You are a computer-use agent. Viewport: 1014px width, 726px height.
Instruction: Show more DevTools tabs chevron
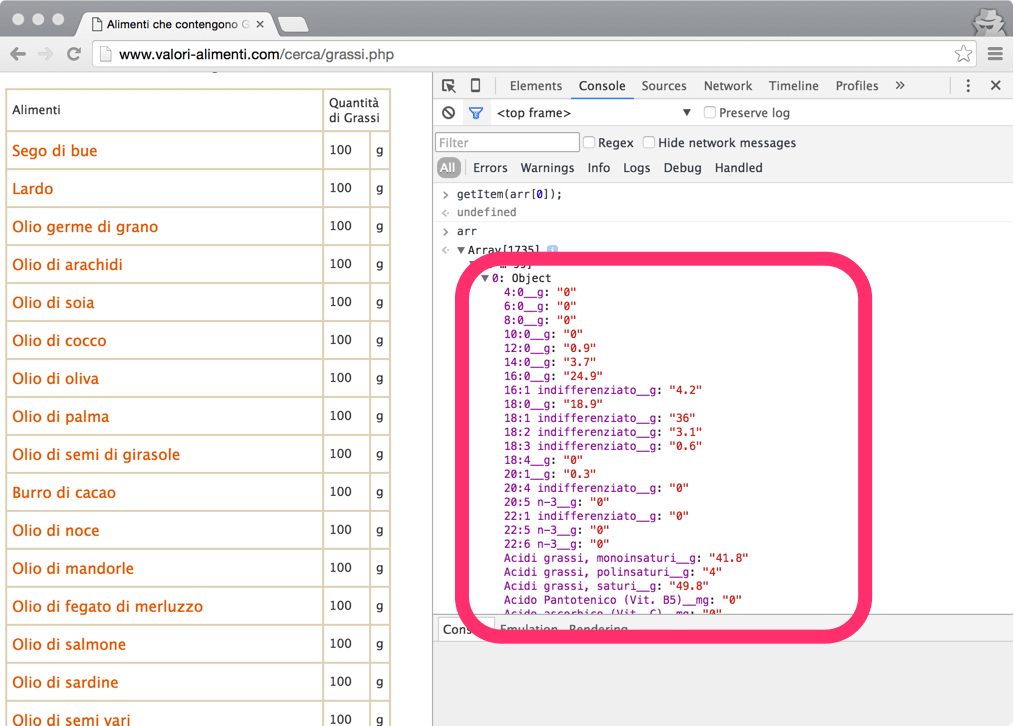pos(900,86)
